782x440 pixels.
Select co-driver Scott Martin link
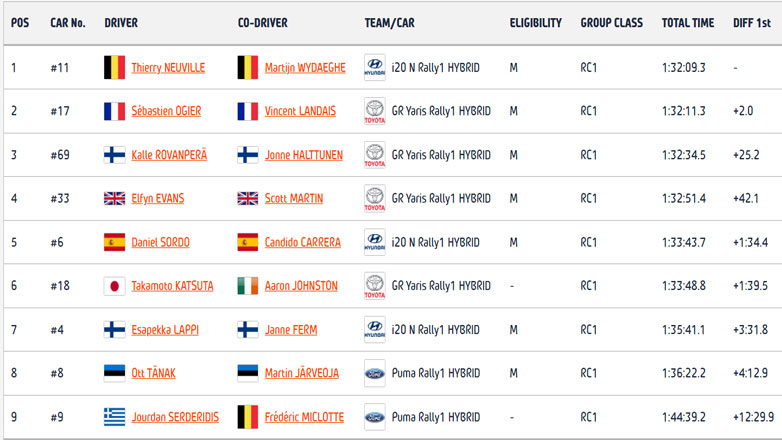click(294, 199)
